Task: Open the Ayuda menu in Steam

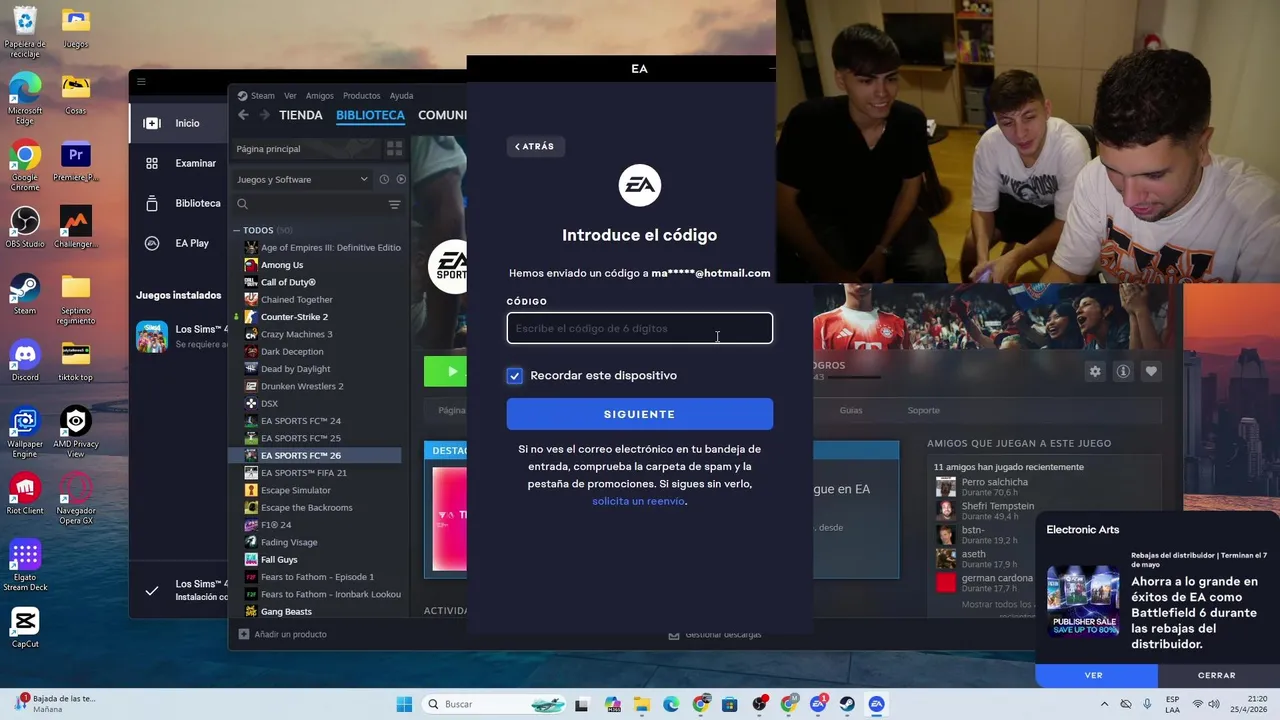Action: [x=401, y=96]
